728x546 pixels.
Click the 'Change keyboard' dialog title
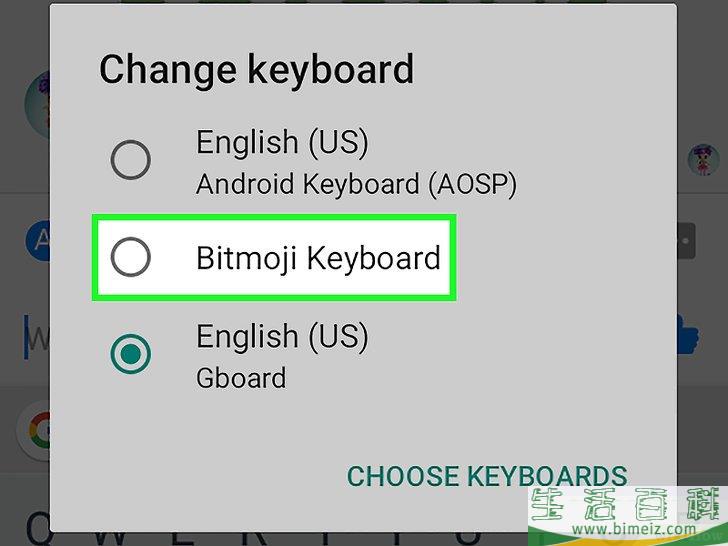256,70
